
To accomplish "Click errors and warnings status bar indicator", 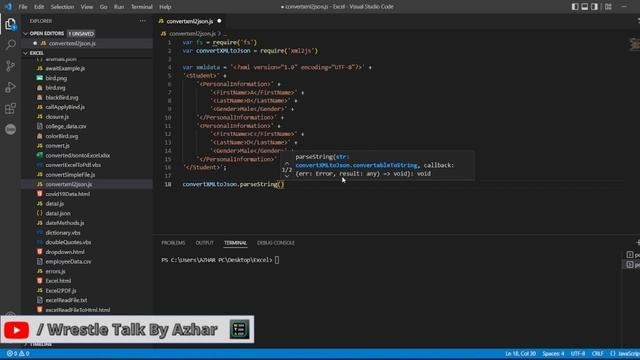I will pos(18,353).
